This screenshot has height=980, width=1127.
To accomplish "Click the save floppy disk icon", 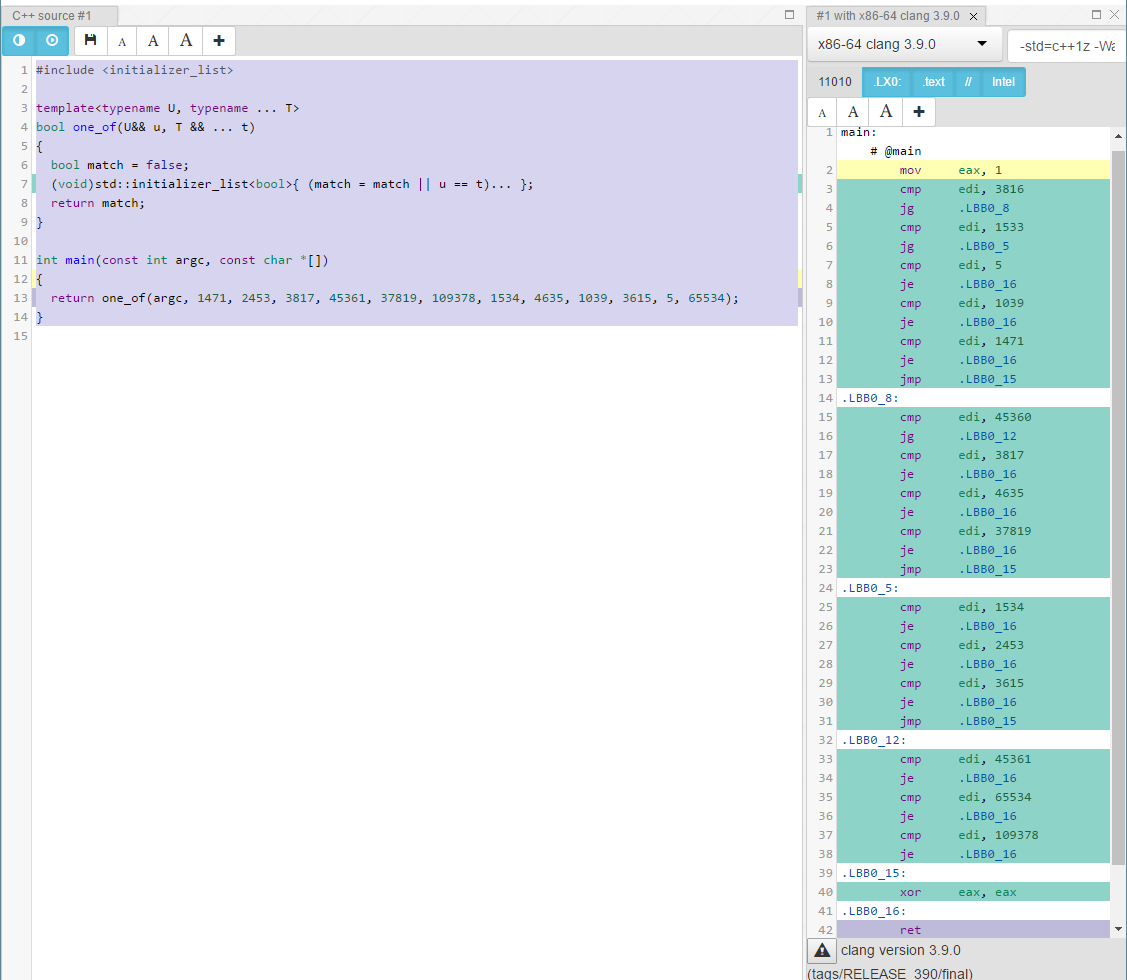I will click(91, 41).
